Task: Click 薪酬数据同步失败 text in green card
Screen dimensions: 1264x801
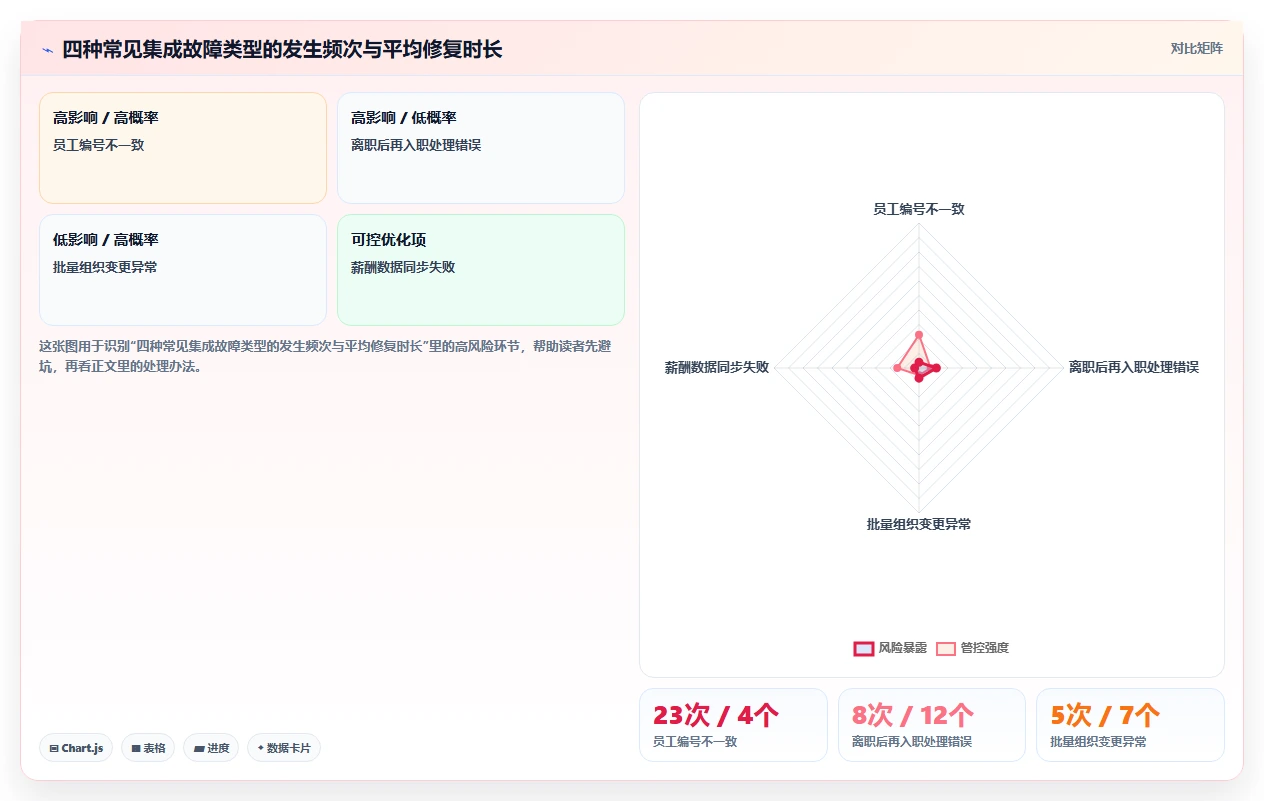Action: click(x=403, y=267)
